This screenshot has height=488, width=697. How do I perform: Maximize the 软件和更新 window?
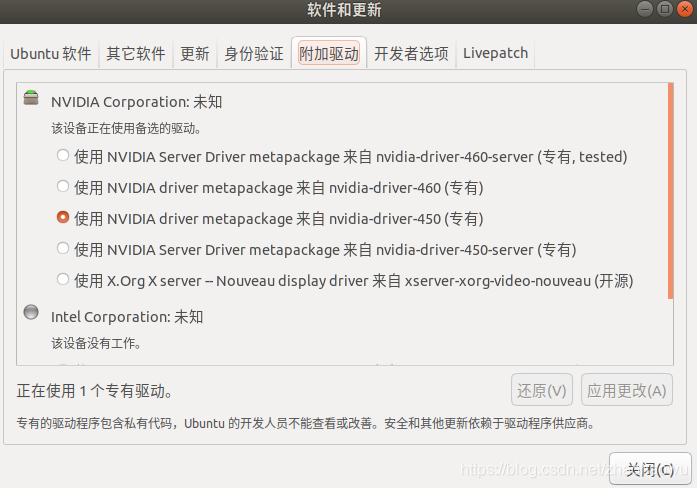(x=665, y=9)
